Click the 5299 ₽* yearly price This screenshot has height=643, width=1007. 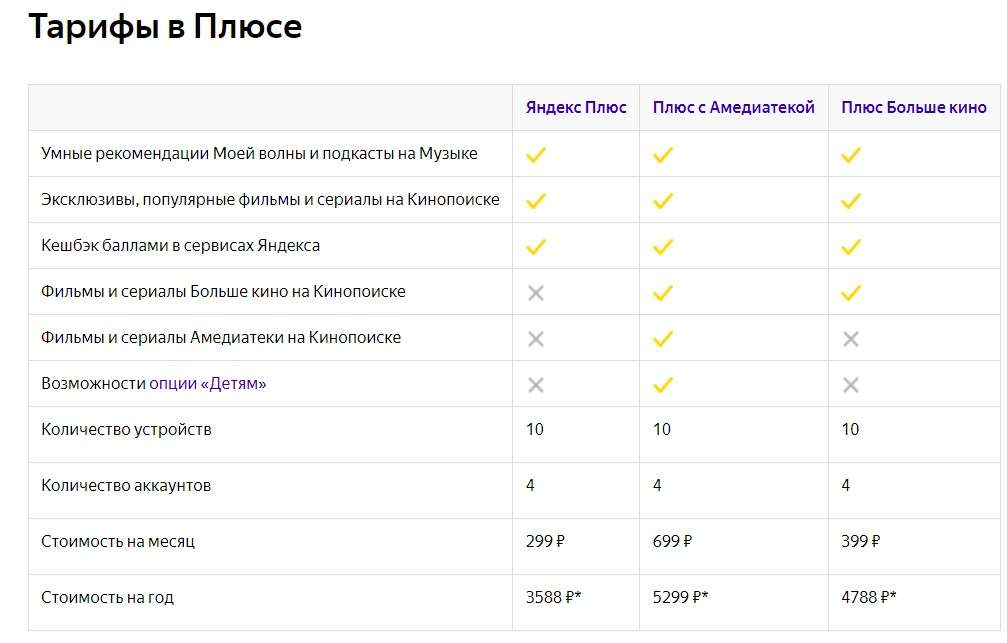(x=681, y=597)
